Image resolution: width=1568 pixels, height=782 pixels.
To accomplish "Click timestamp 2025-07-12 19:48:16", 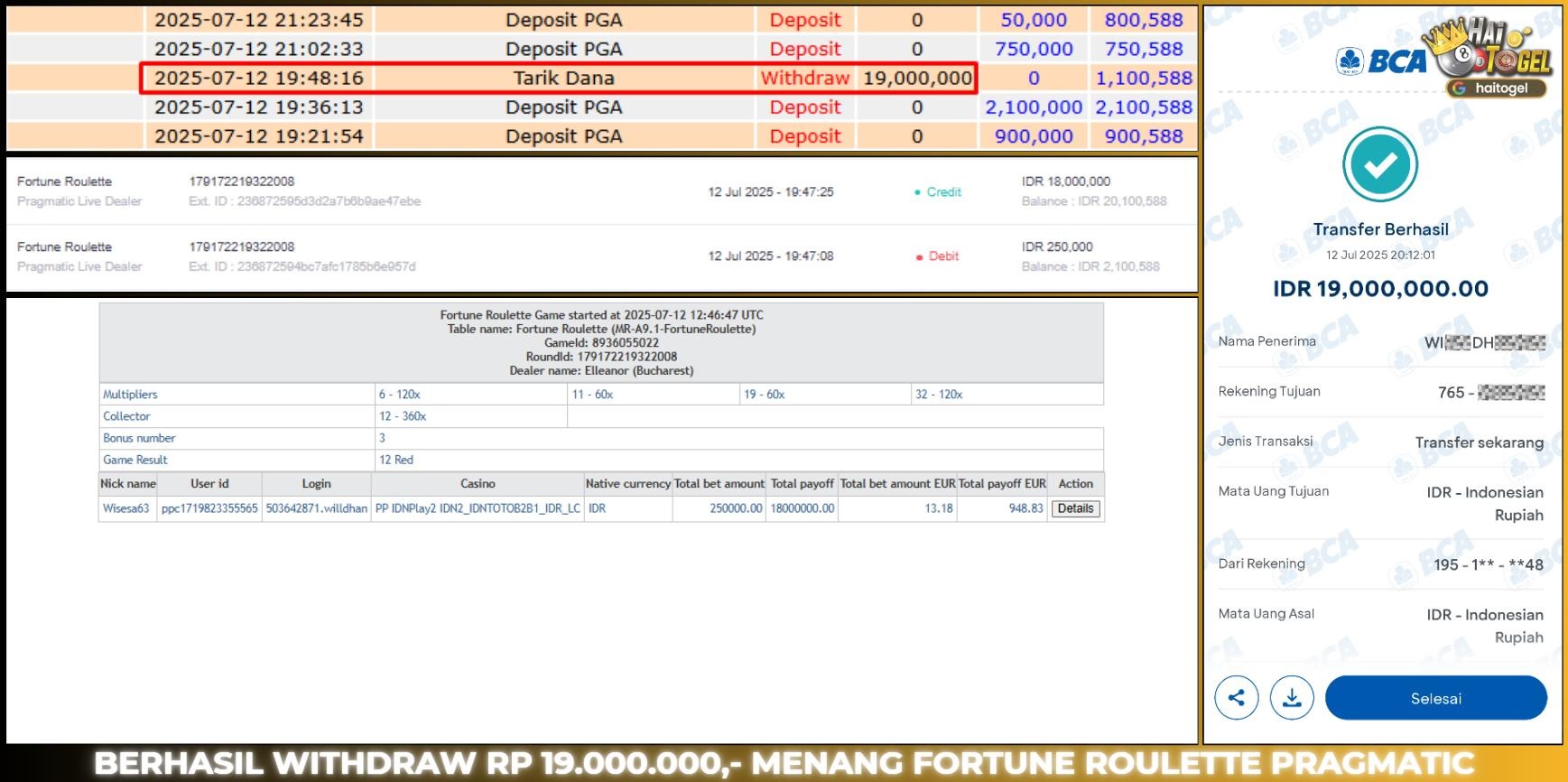I will (x=258, y=78).
